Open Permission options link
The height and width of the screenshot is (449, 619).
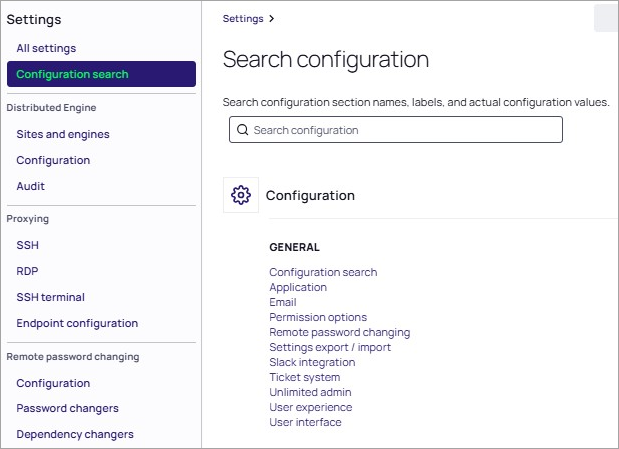tap(318, 317)
